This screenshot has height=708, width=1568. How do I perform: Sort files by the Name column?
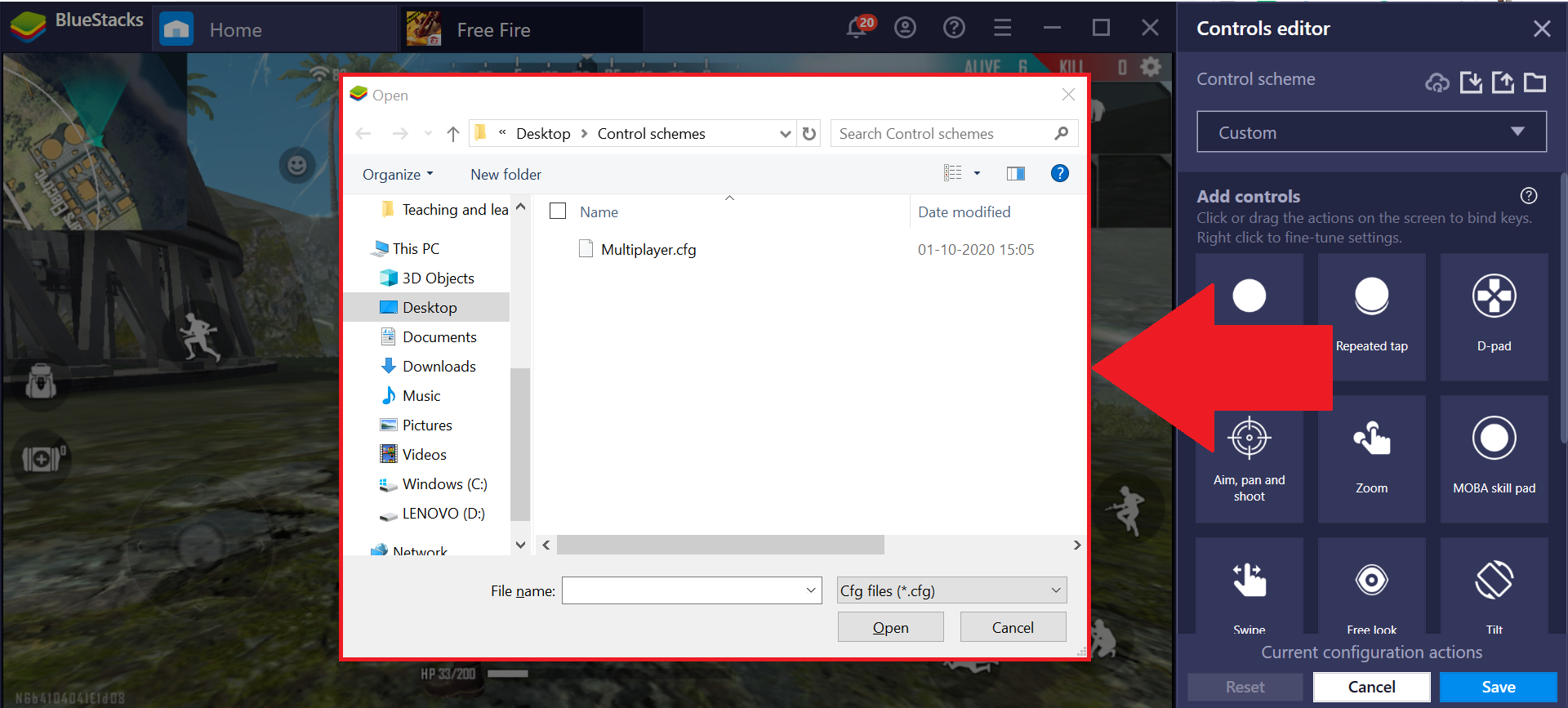(599, 212)
